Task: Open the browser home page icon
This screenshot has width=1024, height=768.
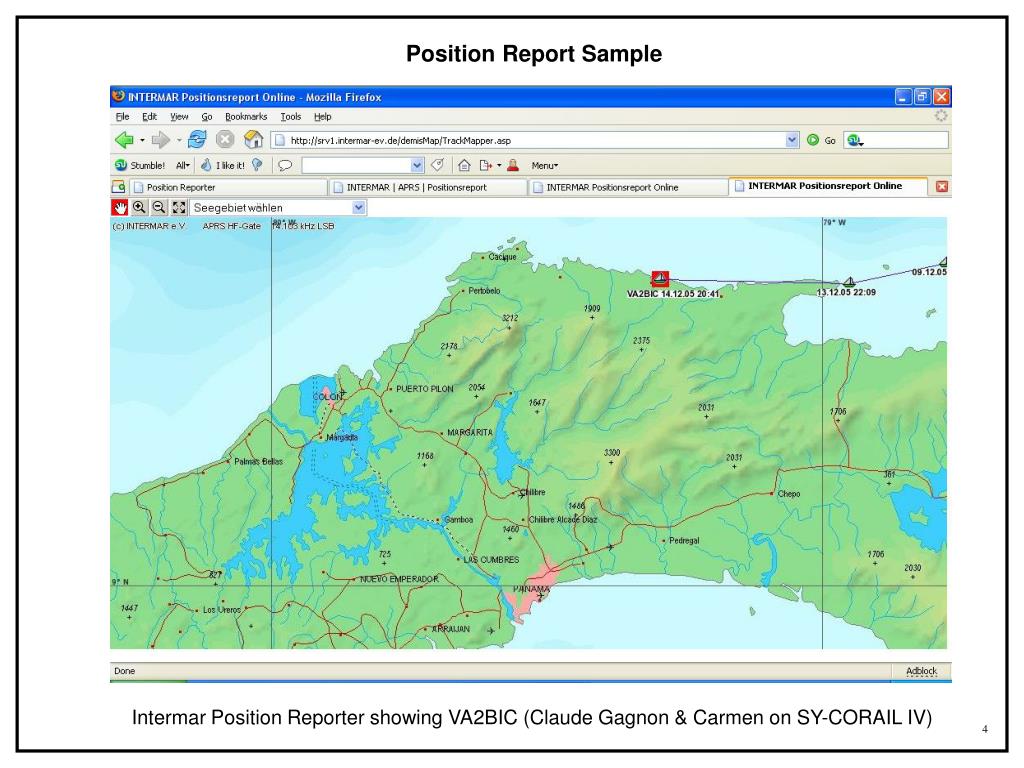Action: click(253, 139)
